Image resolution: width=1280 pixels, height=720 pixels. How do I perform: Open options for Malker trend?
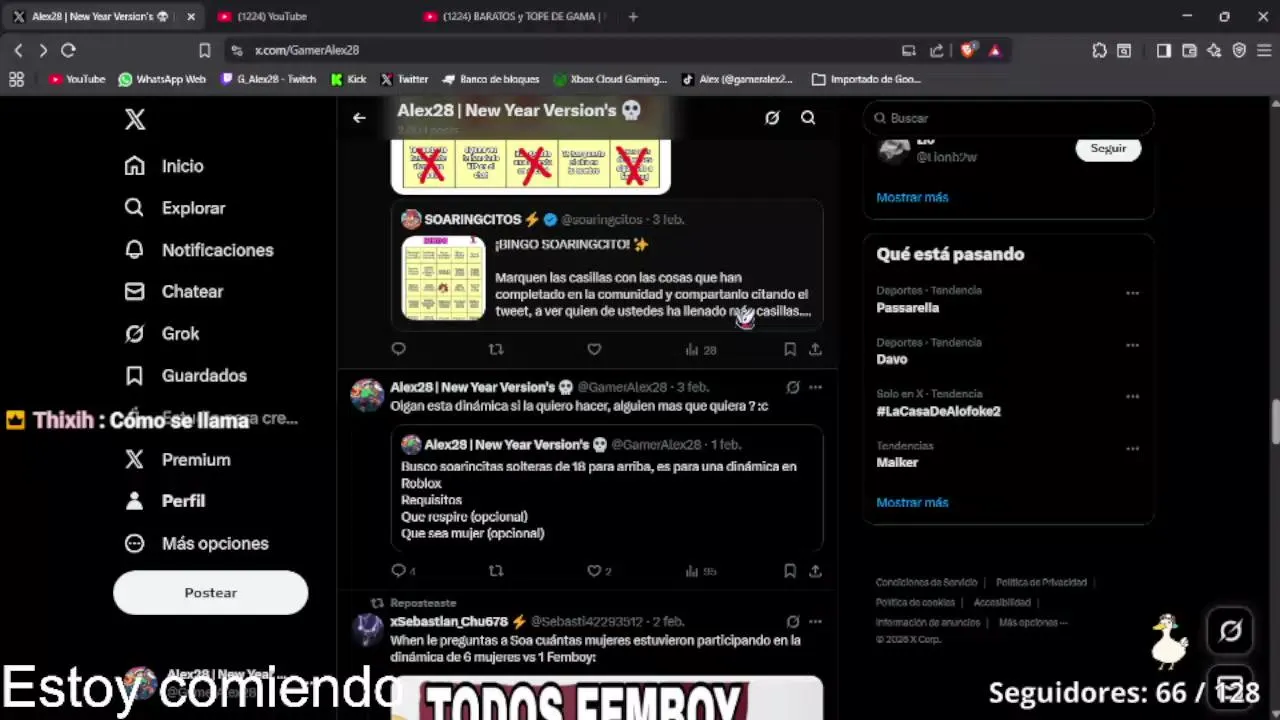click(1132, 448)
